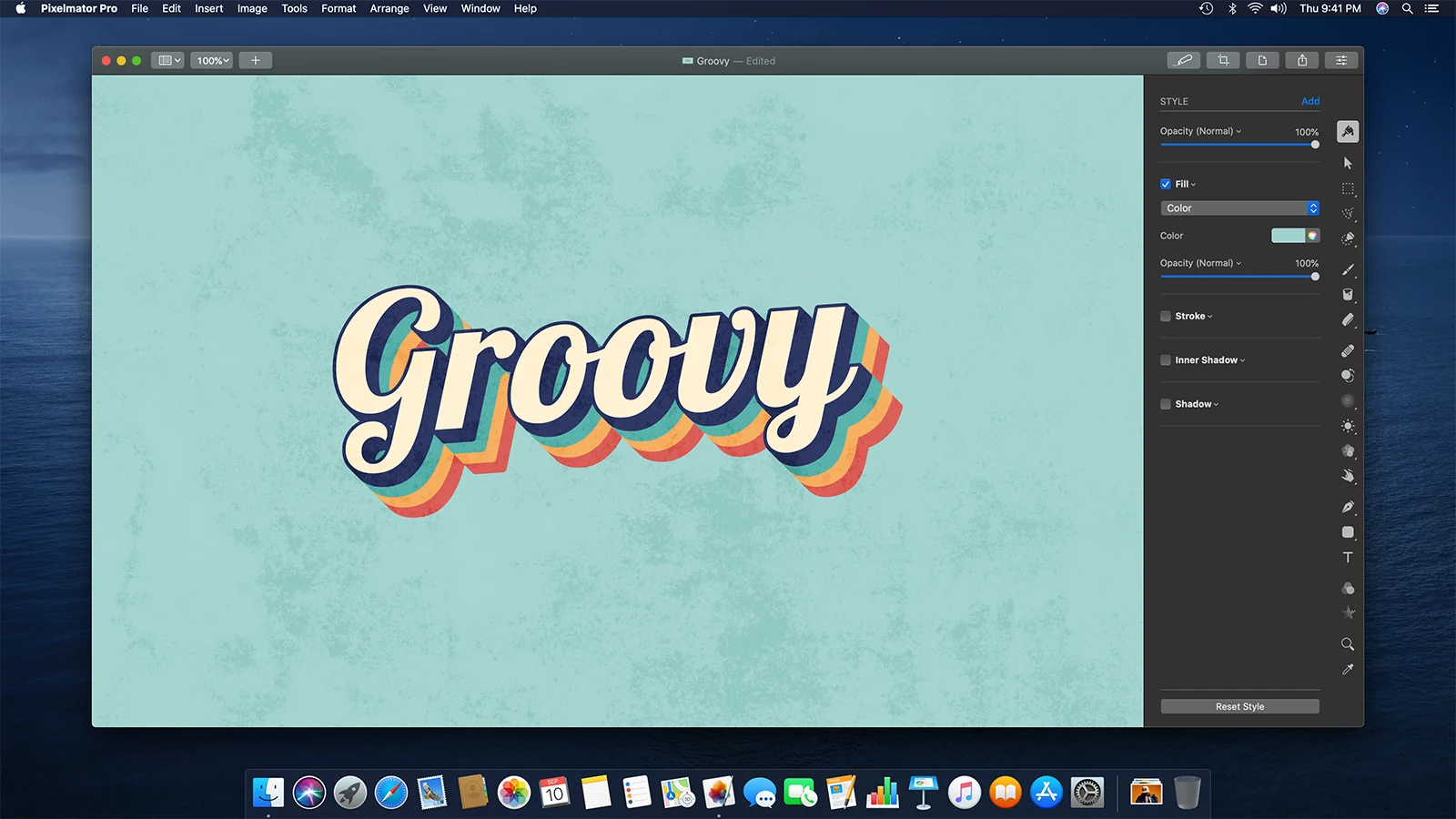Open style Opacity (Normal) blend mode menu

point(1200,131)
